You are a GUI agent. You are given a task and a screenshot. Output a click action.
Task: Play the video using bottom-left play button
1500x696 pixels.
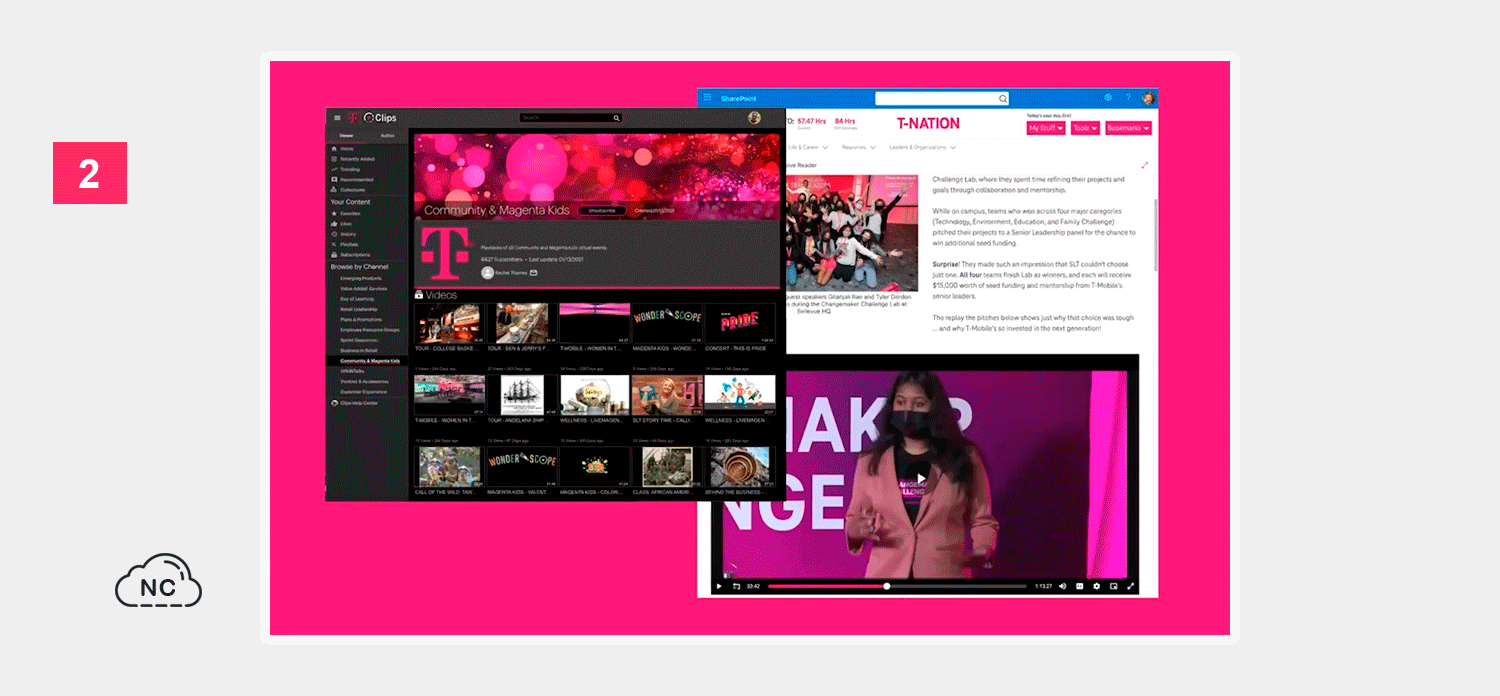click(x=719, y=586)
